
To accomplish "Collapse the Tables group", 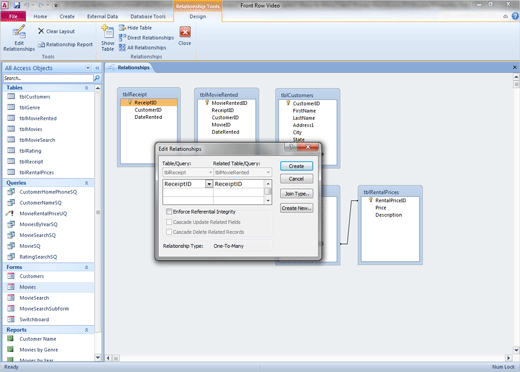I will (x=87, y=88).
